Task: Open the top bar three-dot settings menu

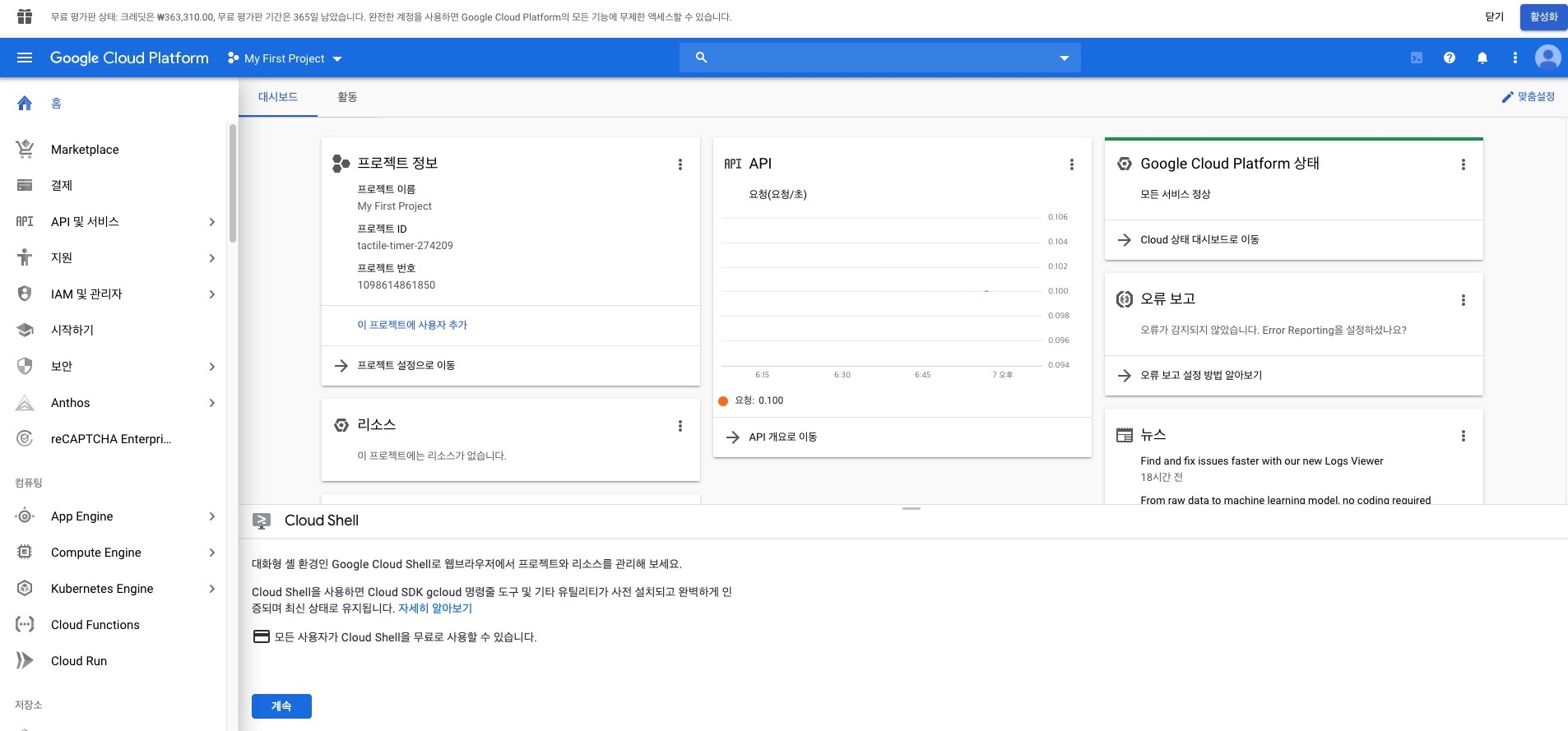Action: (x=1515, y=58)
